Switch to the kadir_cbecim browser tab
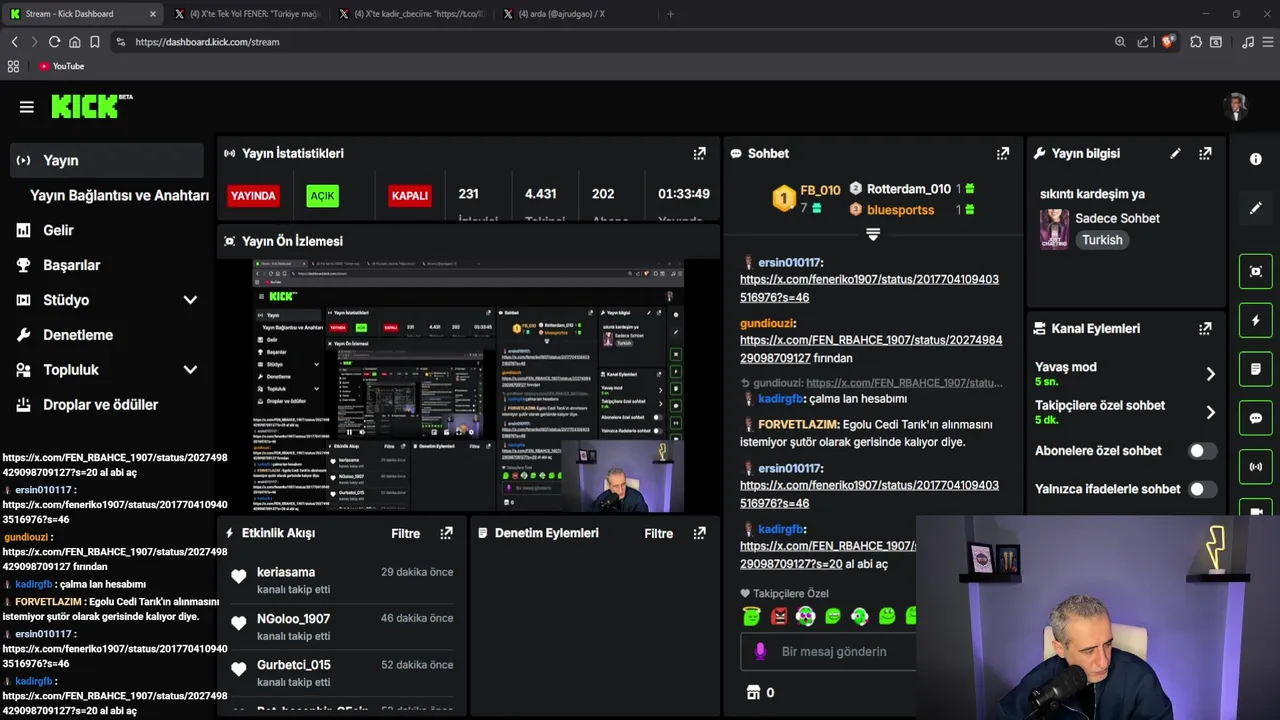This screenshot has height=720, width=1280. point(411,14)
